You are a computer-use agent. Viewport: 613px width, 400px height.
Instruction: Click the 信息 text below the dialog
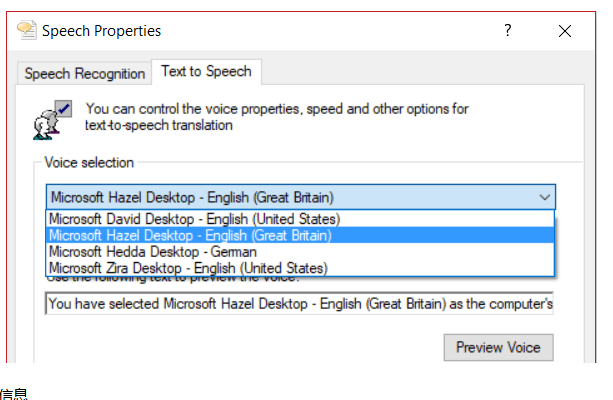[14, 393]
